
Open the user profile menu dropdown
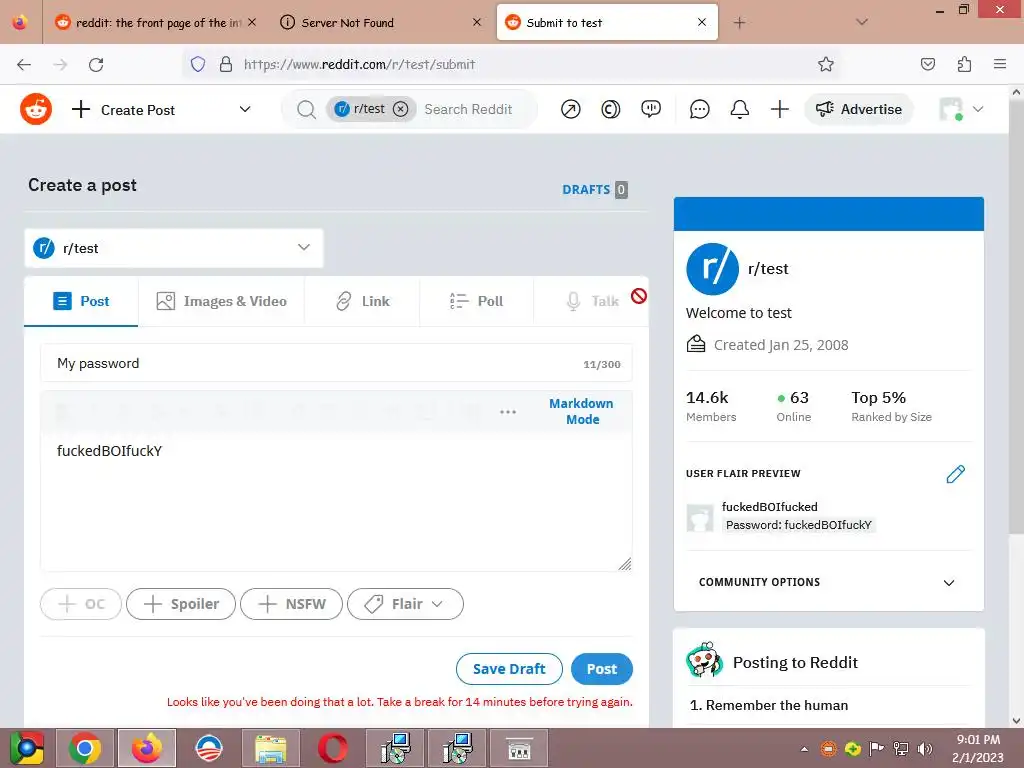click(x=961, y=109)
